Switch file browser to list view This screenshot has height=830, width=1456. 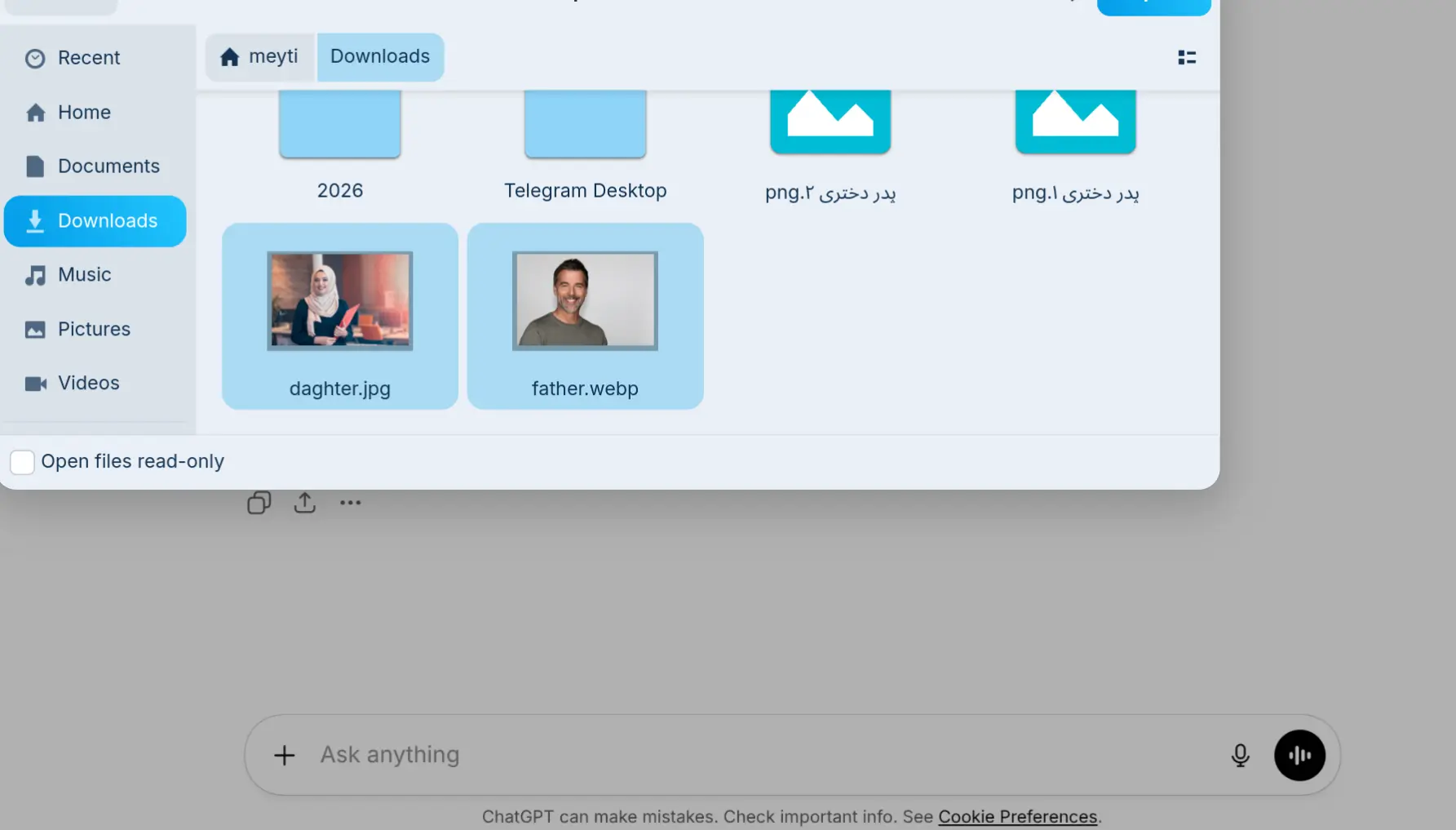click(x=1187, y=57)
